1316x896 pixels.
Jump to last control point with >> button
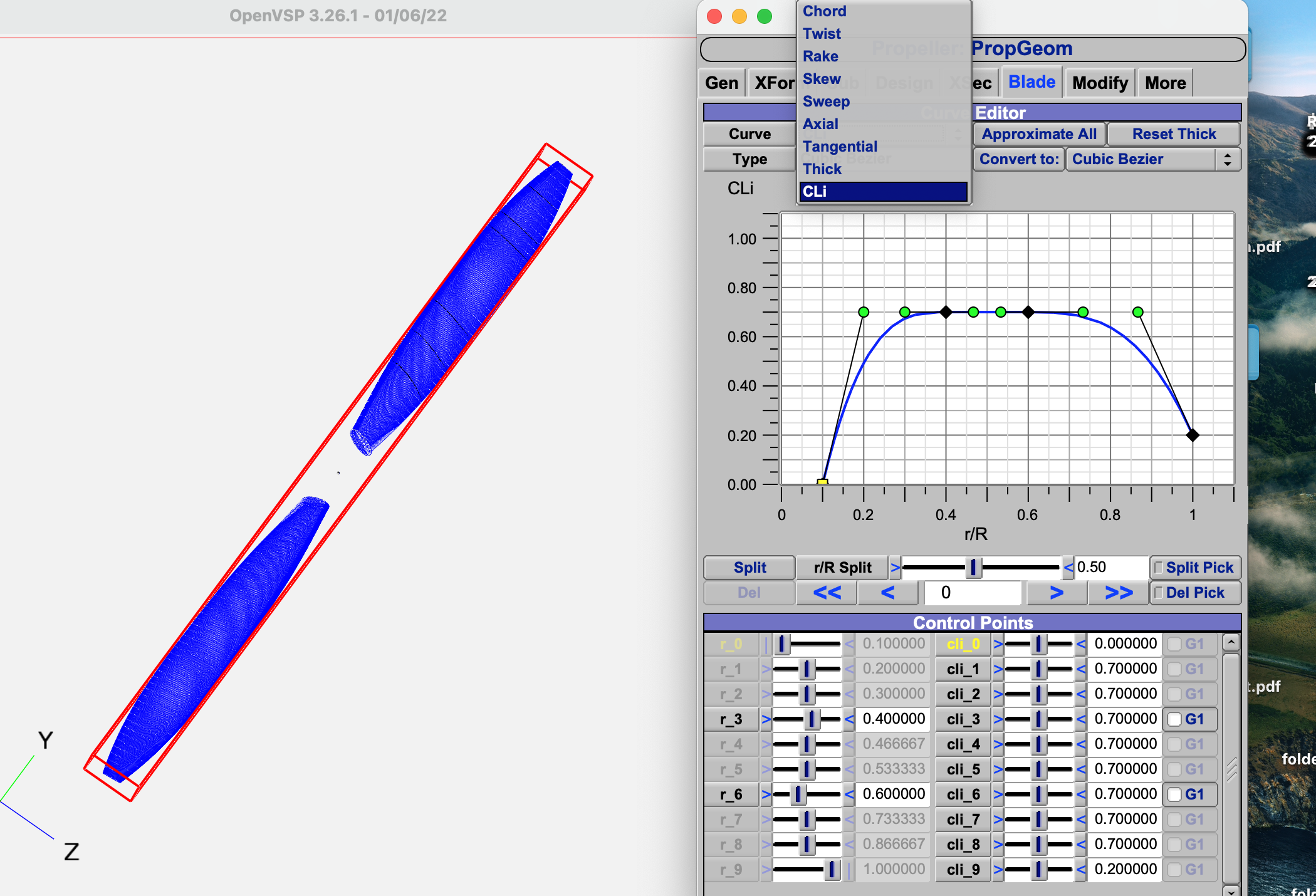(x=1119, y=593)
